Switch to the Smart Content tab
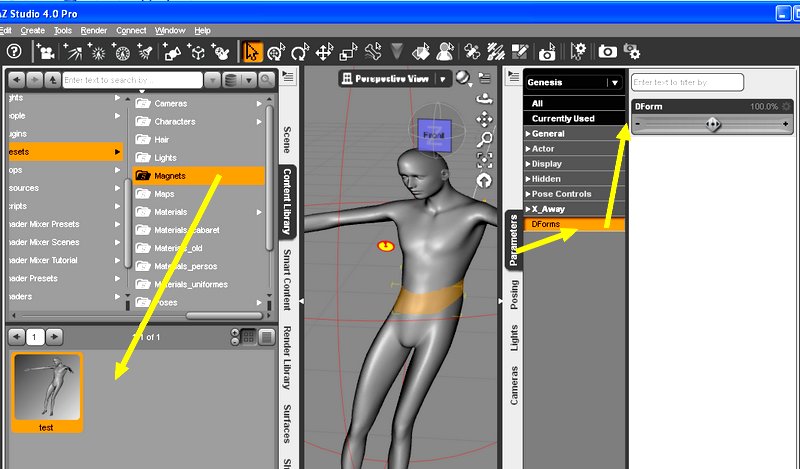The width and height of the screenshot is (800, 469). [287, 280]
